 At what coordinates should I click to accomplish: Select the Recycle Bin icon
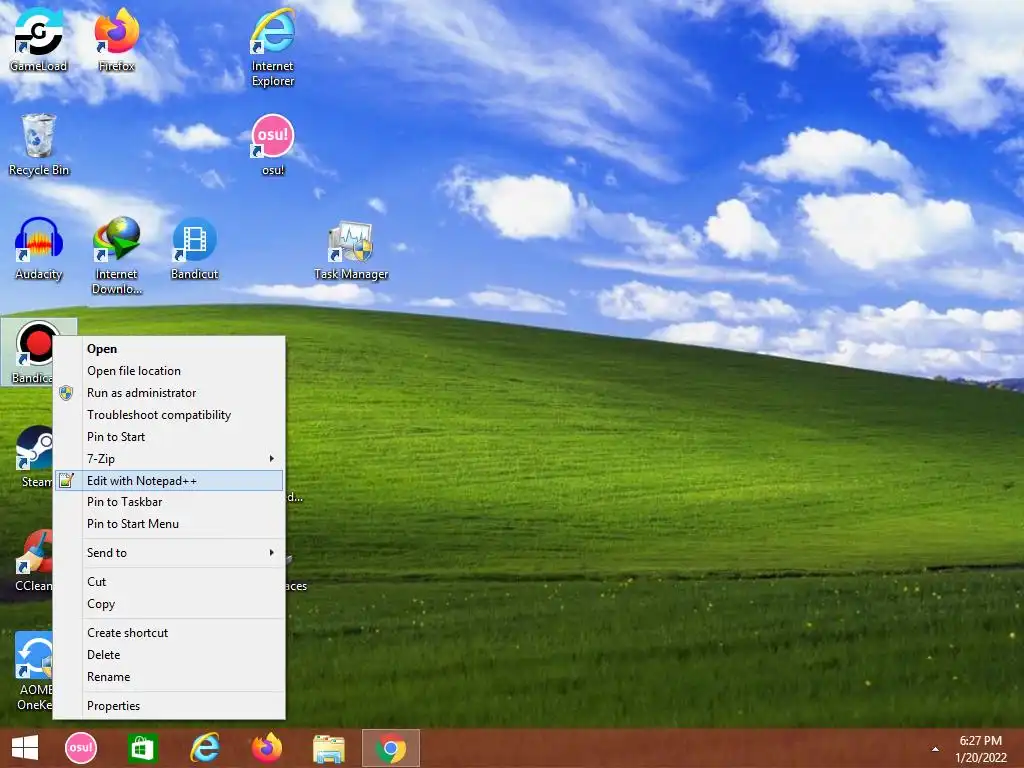(39, 145)
